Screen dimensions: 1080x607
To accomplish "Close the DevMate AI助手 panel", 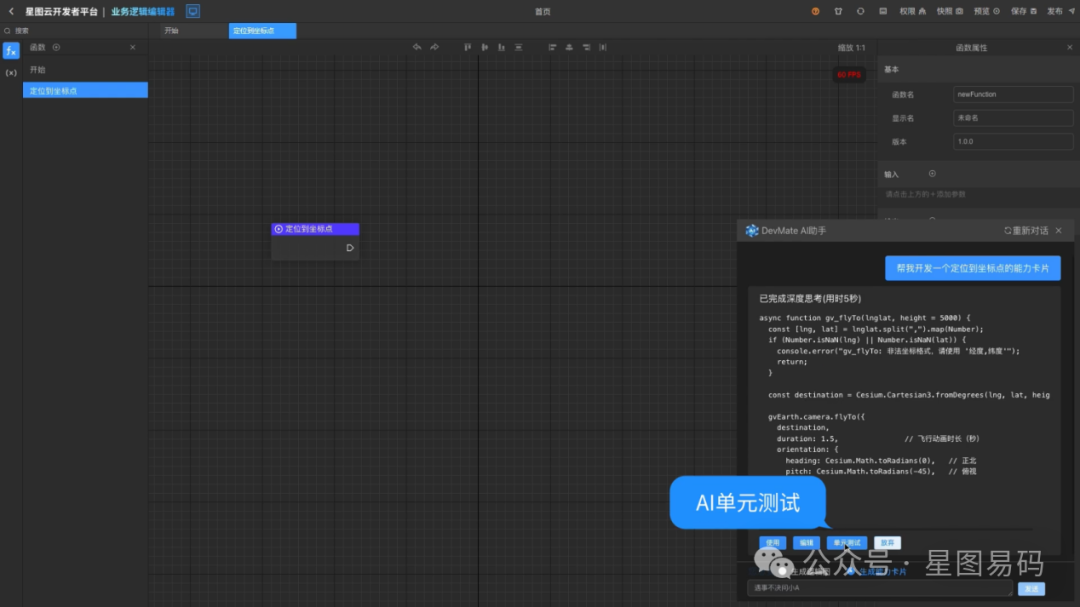I will 1059,231.
